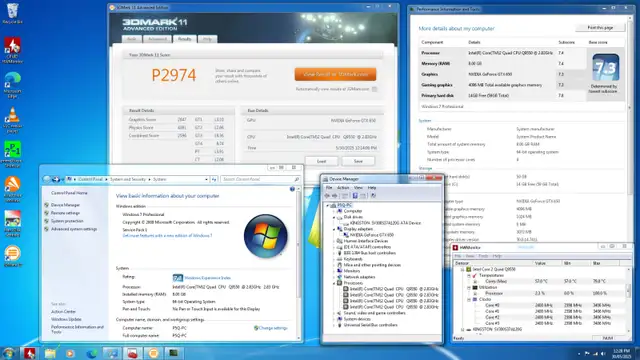The image size is (640, 360).
Task: Open the folder icon on the taskbar
Action: (x=50, y=353)
